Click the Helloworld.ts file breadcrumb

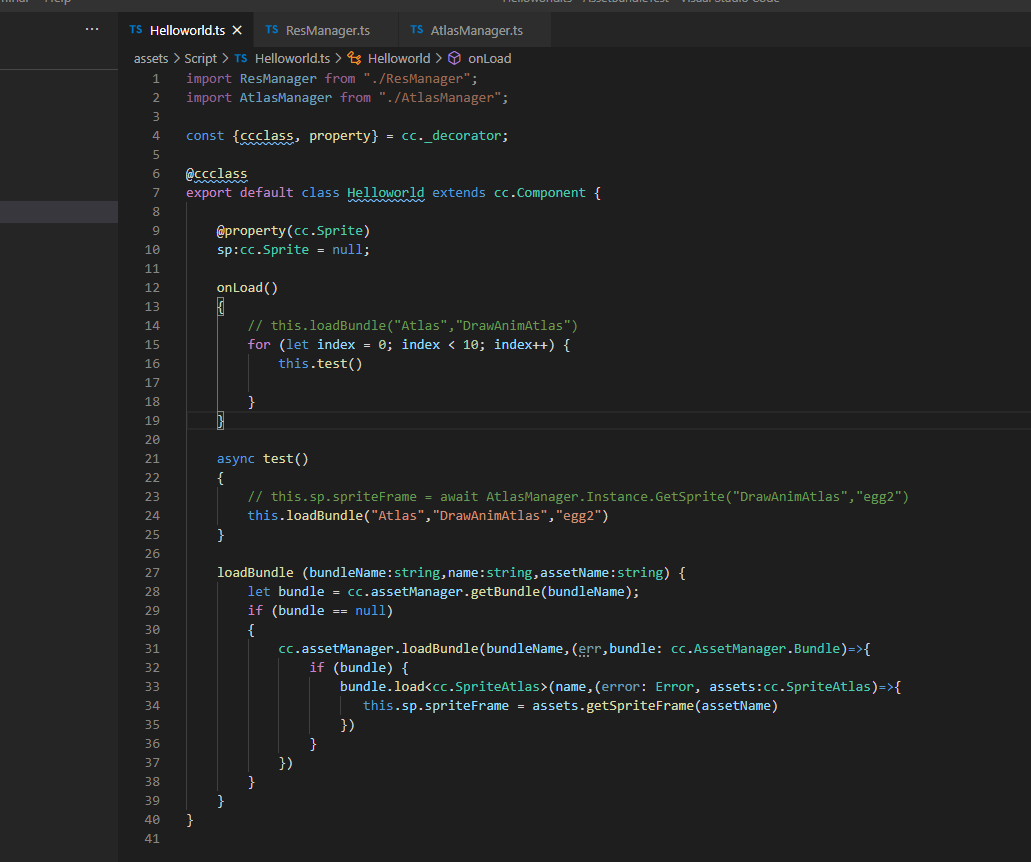coord(292,59)
